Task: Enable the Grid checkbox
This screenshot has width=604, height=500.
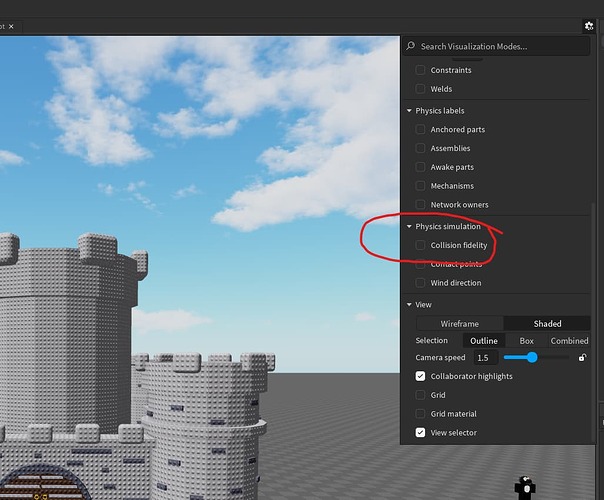Action: click(x=420, y=395)
